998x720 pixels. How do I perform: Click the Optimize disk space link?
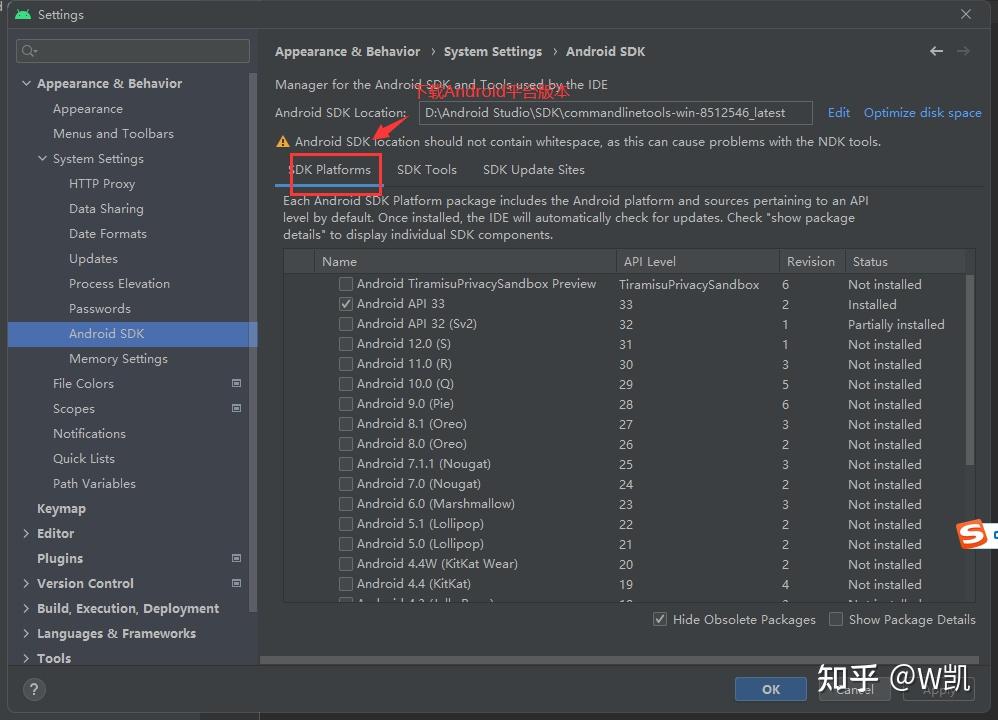coord(922,112)
